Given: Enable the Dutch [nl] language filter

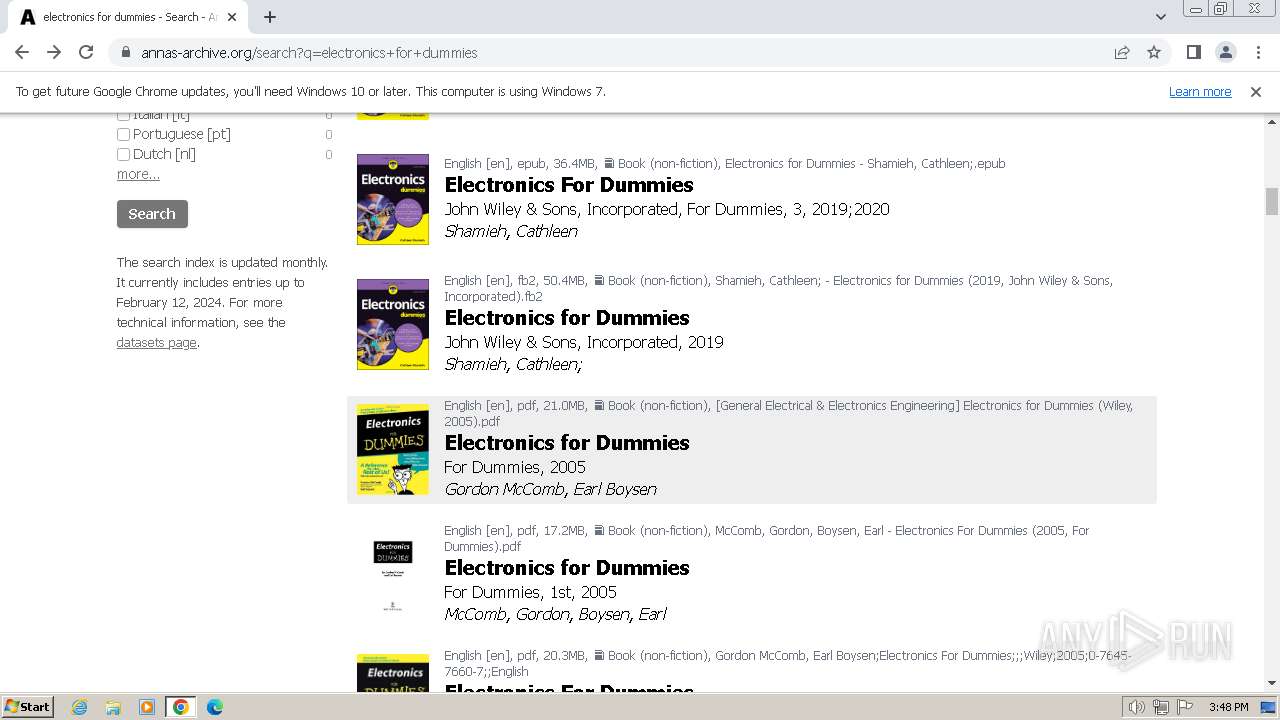Looking at the screenshot, I should tap(123, 154).
